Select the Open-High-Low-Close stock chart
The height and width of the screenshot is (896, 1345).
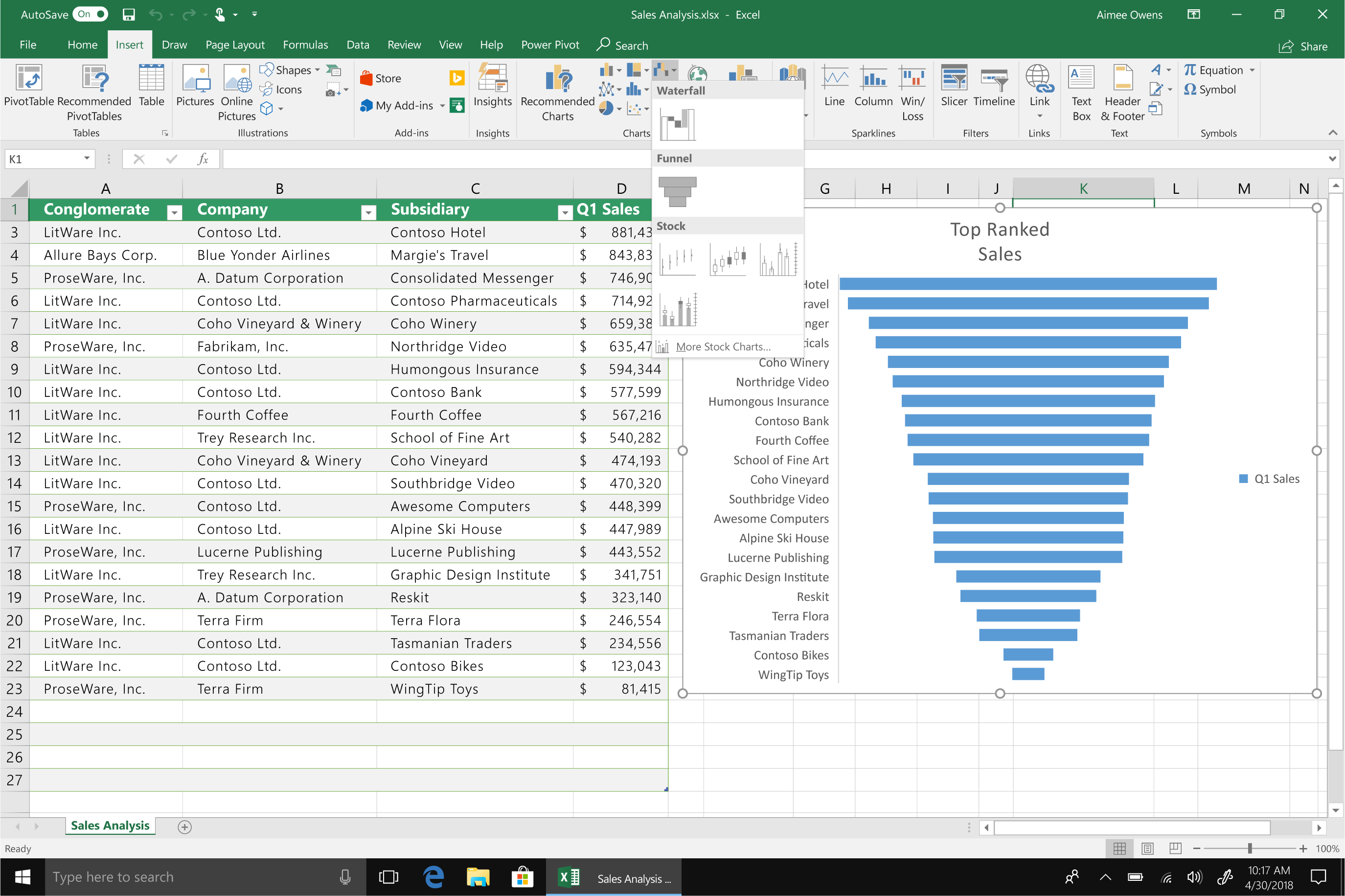pyautogui.click(x=728, y=259)
